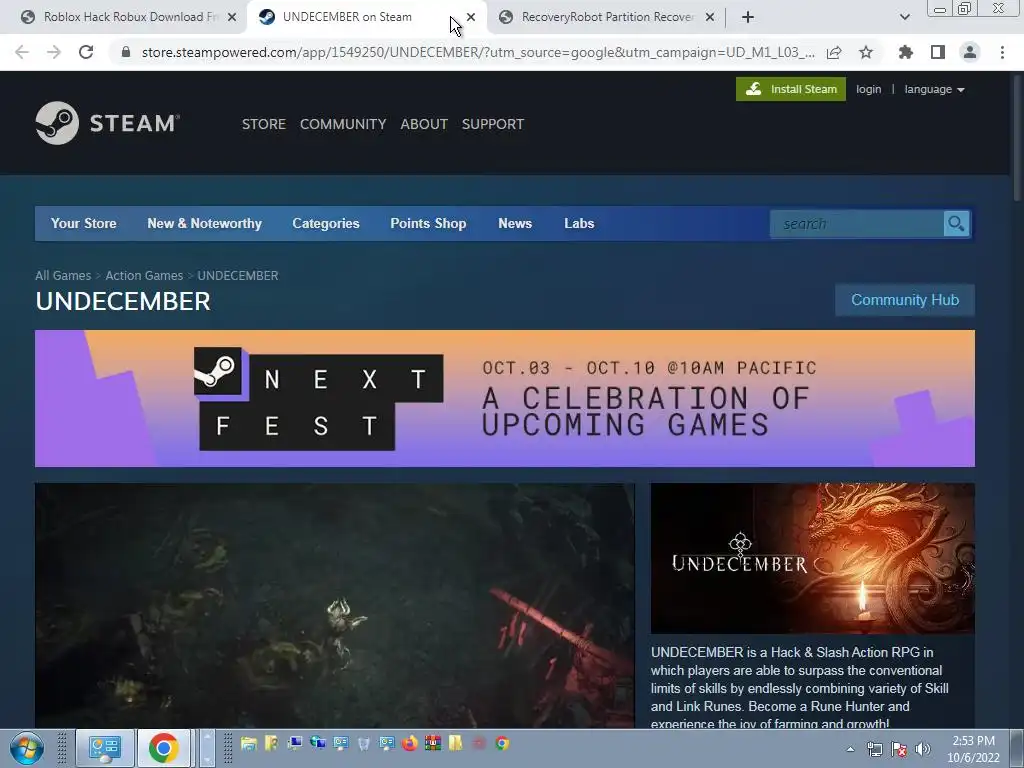Open STORE in Steam's top navigation
Screen dimensions: 1024x768
pos(264,124)
